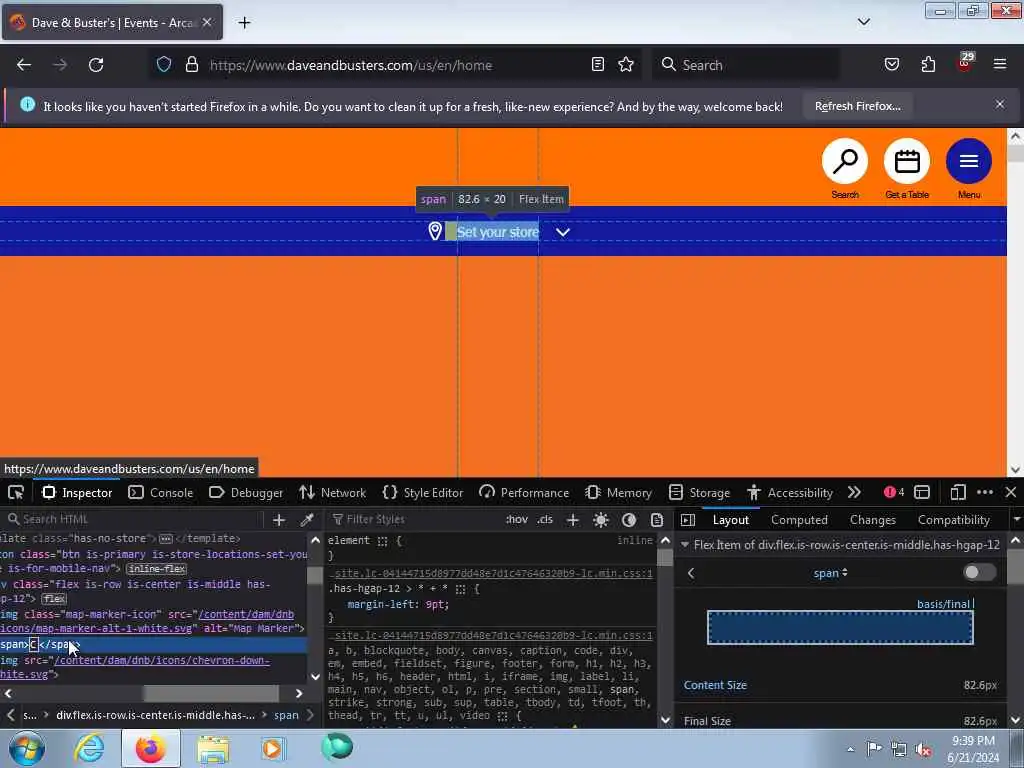The image size is (1024, 768).
Task: Open the Debugger panel
Action: [246, 492]
